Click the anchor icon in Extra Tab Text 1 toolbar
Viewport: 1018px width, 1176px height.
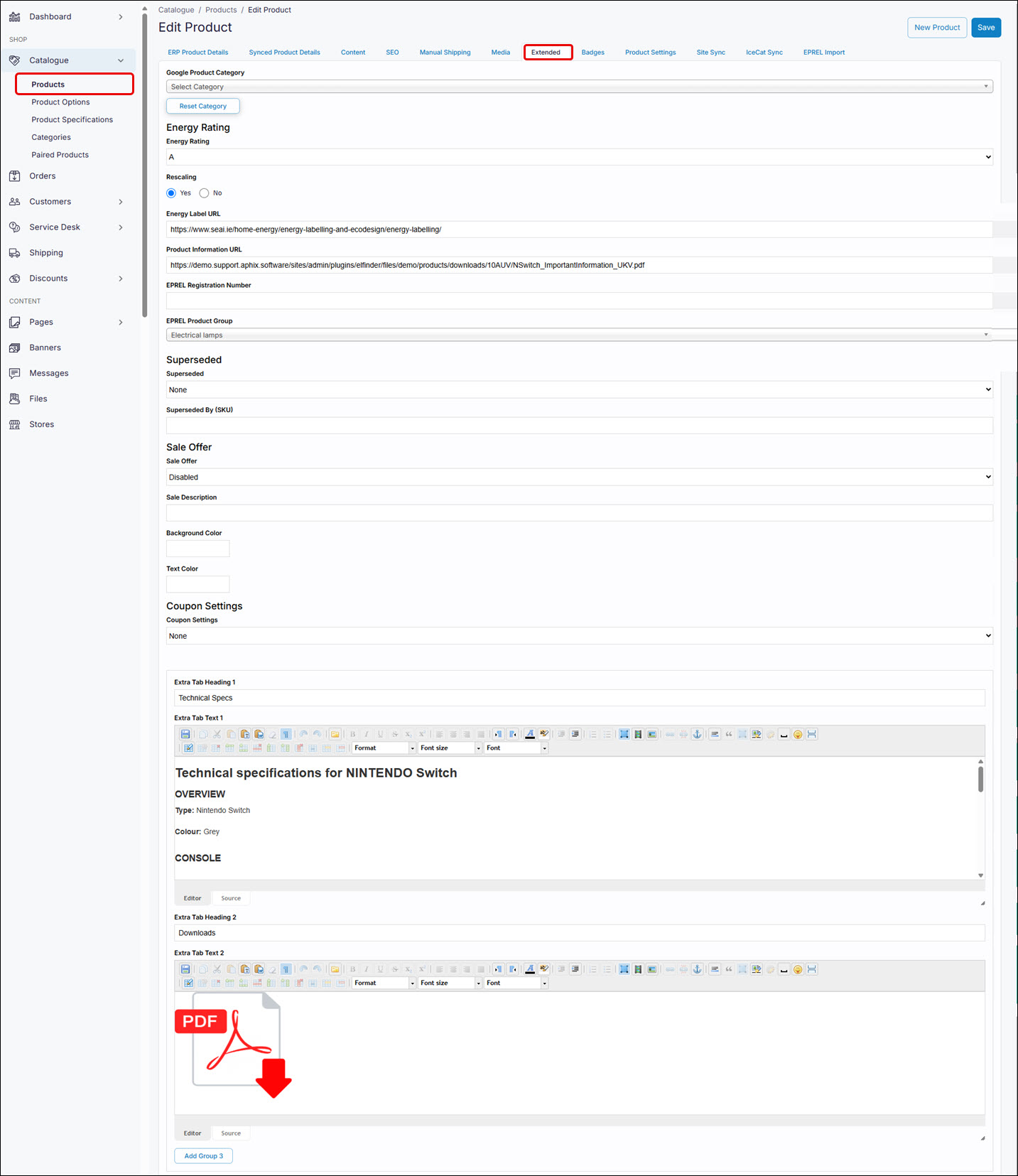(697, 734)
